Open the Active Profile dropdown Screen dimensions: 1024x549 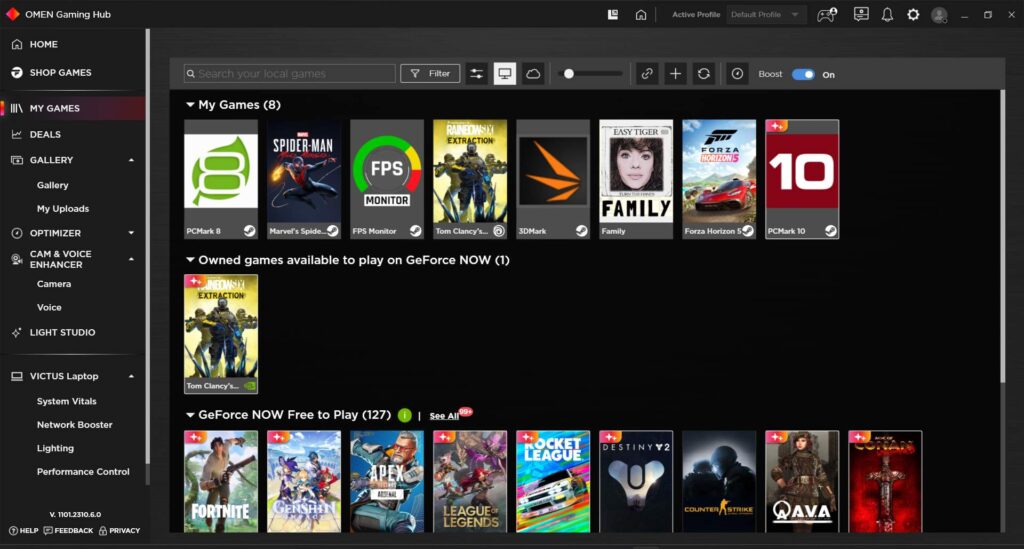(765, 14)
